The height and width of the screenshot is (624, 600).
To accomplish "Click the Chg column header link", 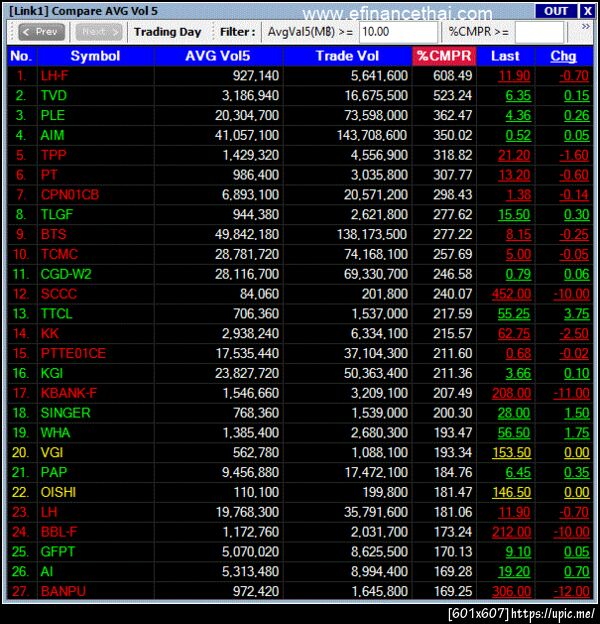I will [563, 56].
